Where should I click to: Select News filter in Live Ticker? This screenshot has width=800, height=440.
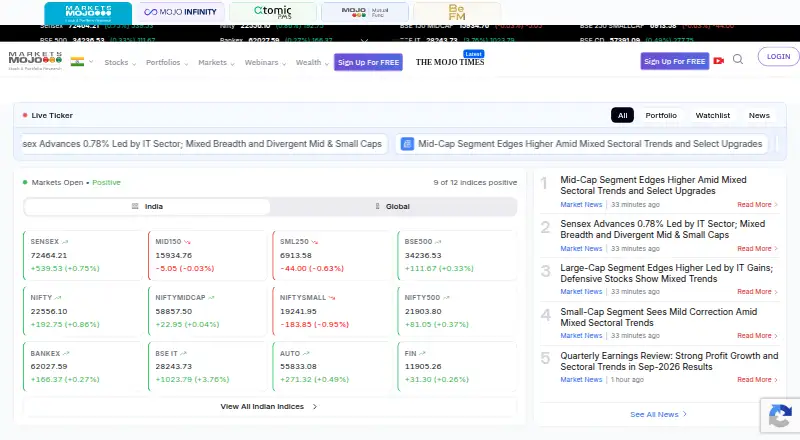(759, 115)
